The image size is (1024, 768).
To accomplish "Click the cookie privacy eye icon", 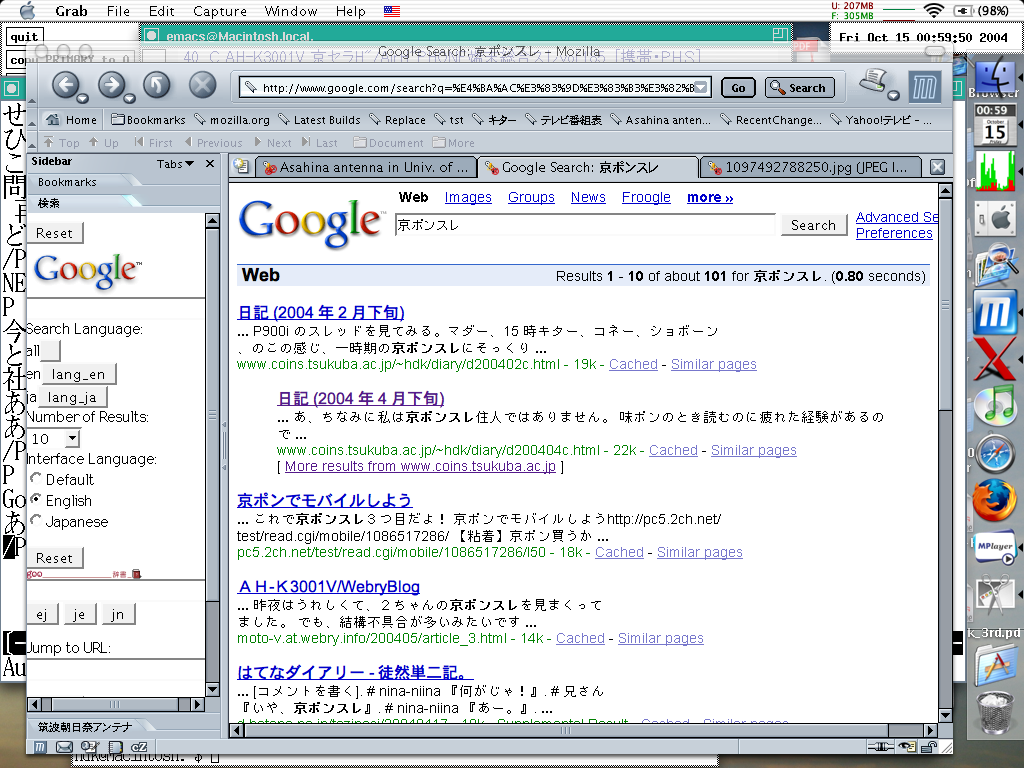I will pos(906,746).
